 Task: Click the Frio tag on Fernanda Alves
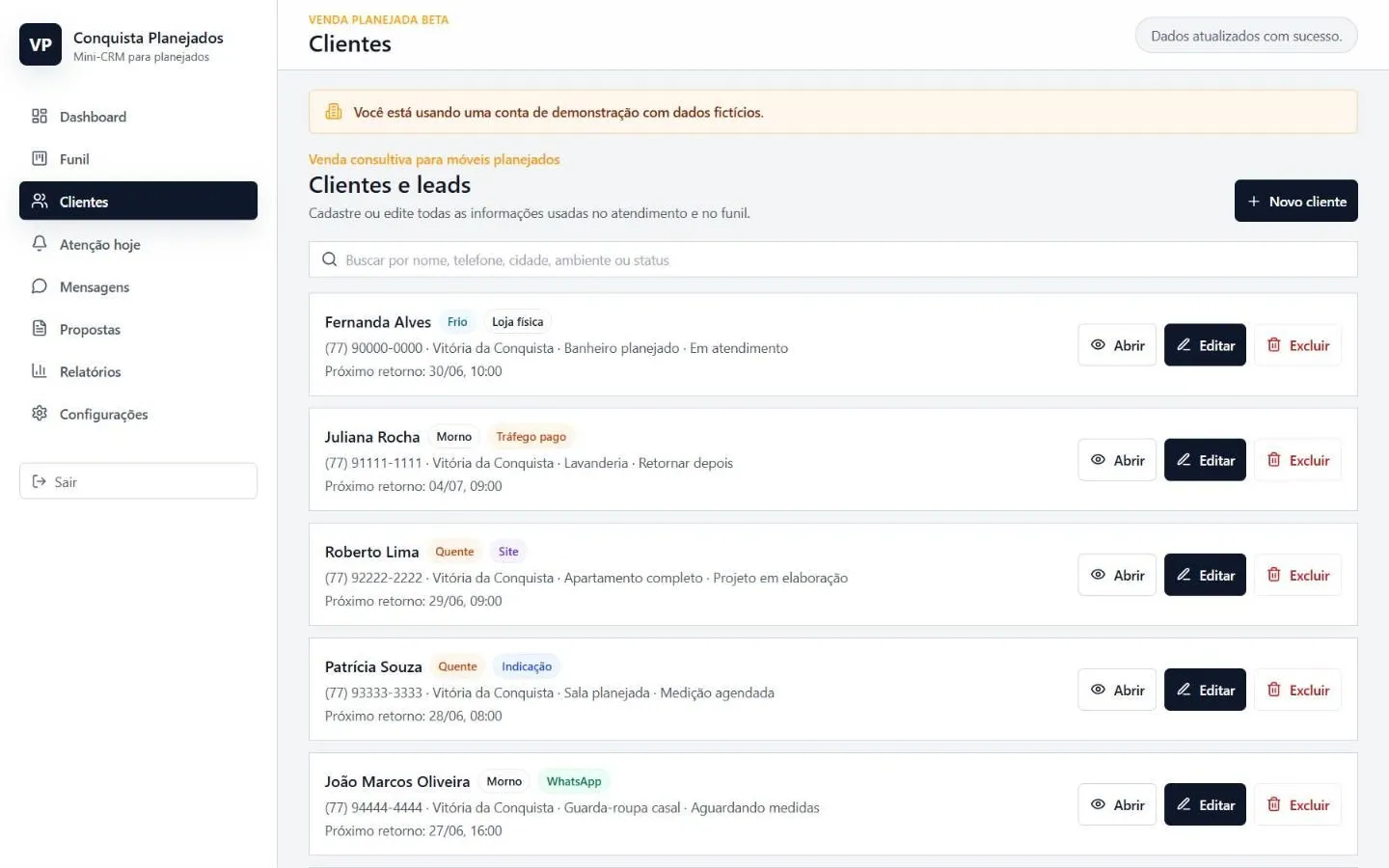[457, 322]
